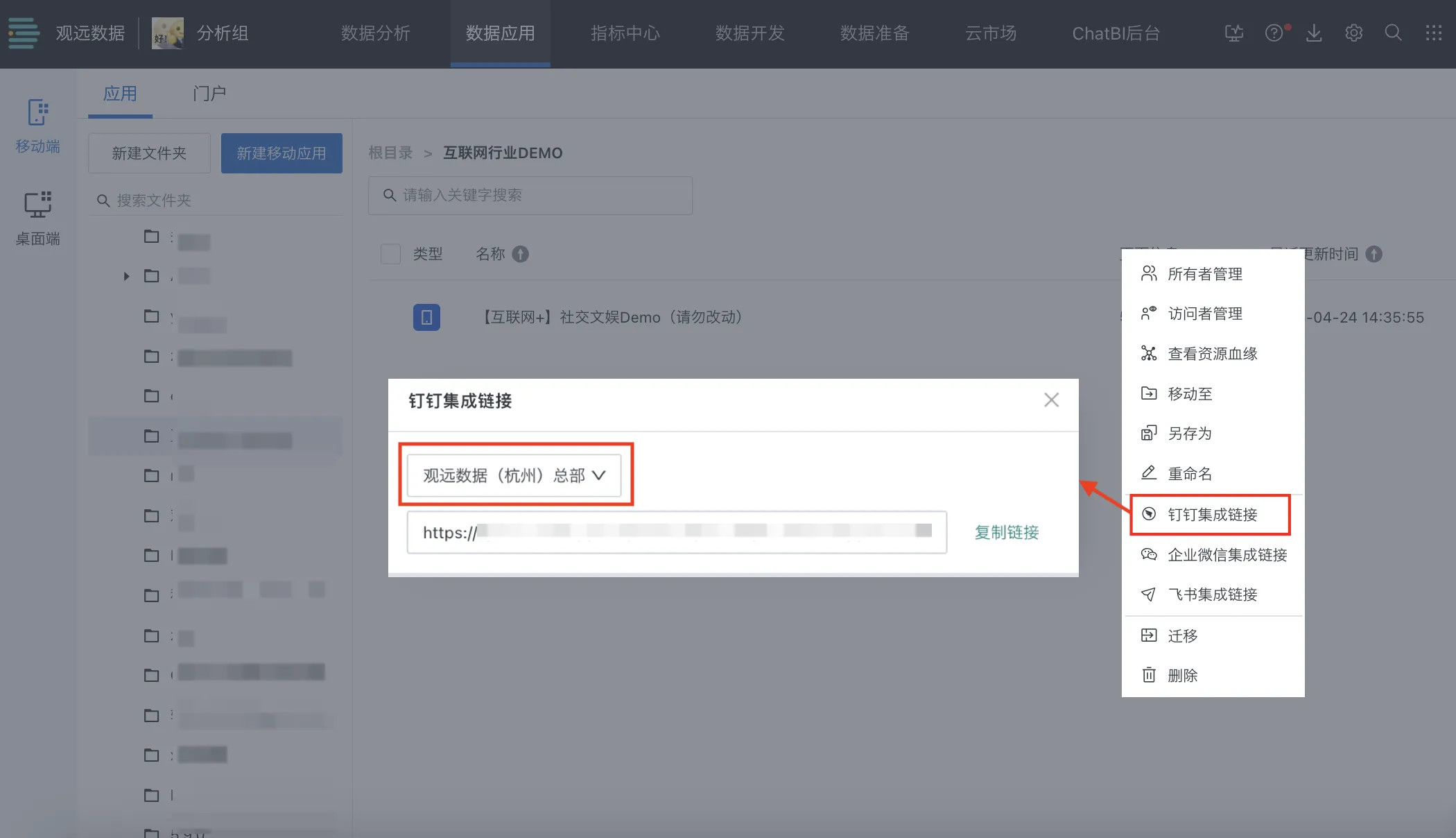Click the 复制链接 link
1456x838 pixels.
(x=1006, y=532)
